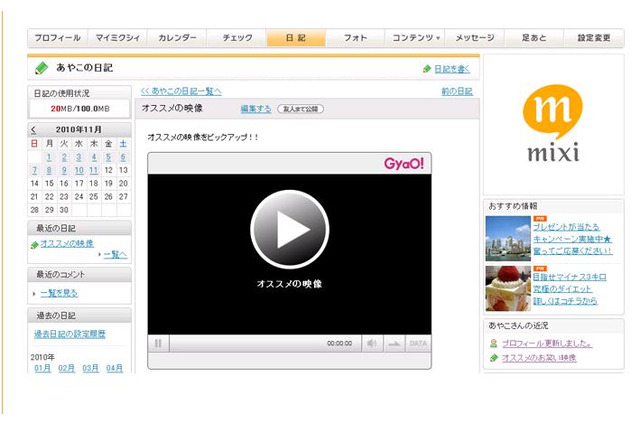Image resolution: width=640 pixels, height=426 pixels.
Task: Click the pencil icon beside オススメのお笑い映像
Action: click(494, 358)
